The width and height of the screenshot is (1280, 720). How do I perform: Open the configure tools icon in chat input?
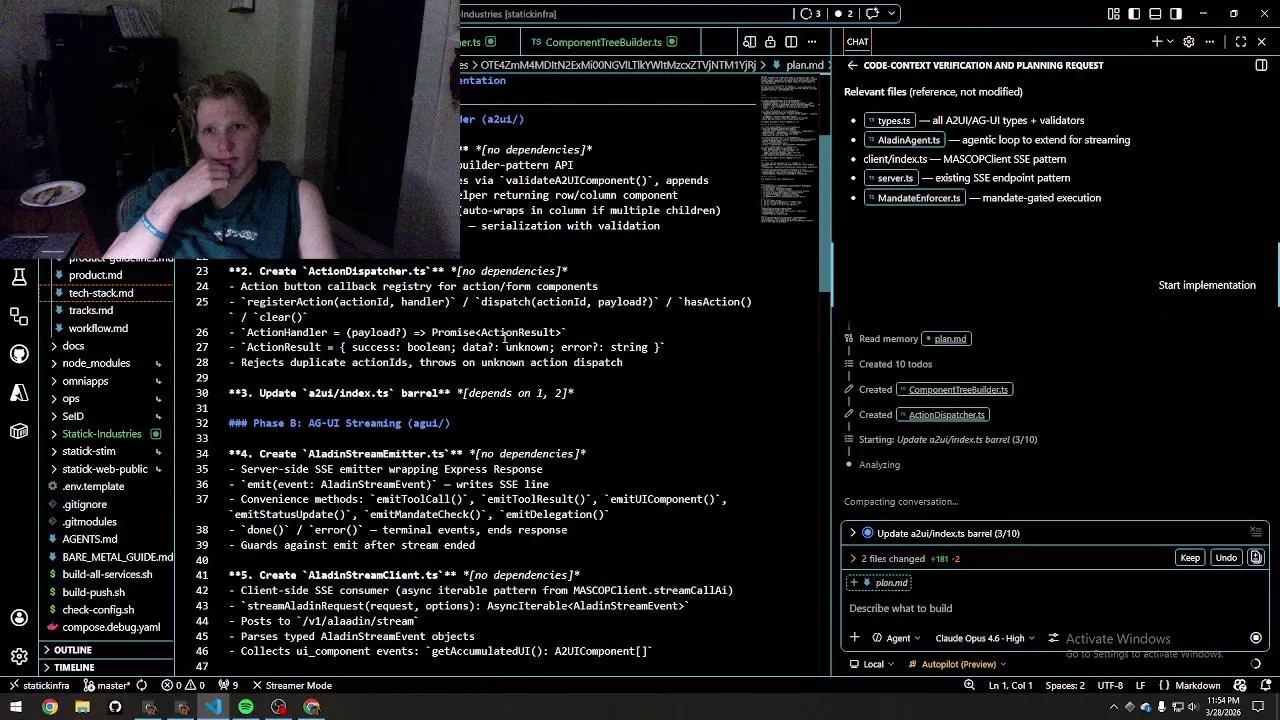[1055, 638]
